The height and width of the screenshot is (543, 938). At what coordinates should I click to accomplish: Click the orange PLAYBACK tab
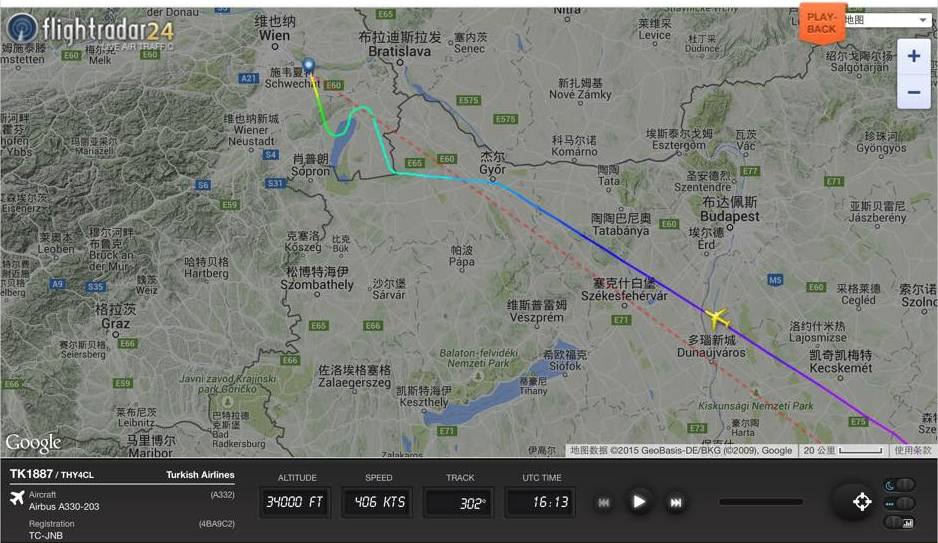click(822, 23)
